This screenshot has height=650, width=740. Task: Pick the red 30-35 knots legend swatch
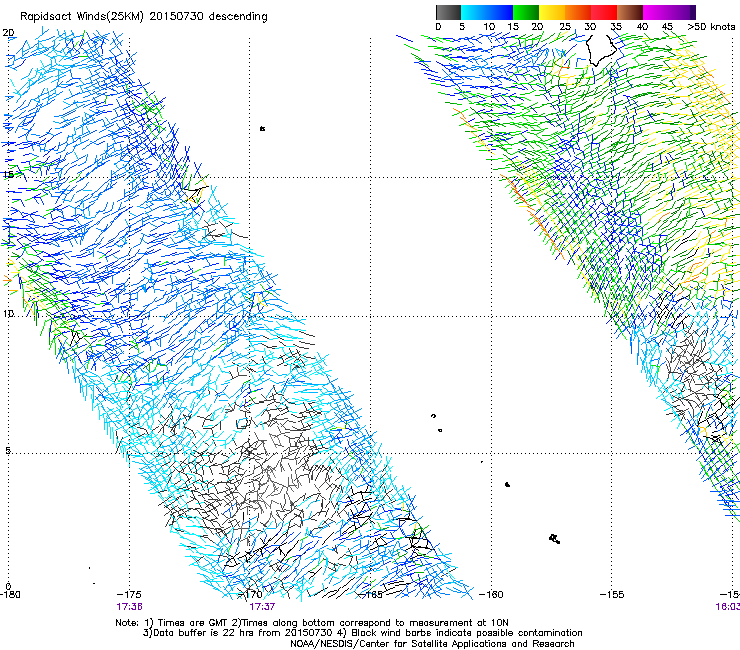click(x=604, y=12)
